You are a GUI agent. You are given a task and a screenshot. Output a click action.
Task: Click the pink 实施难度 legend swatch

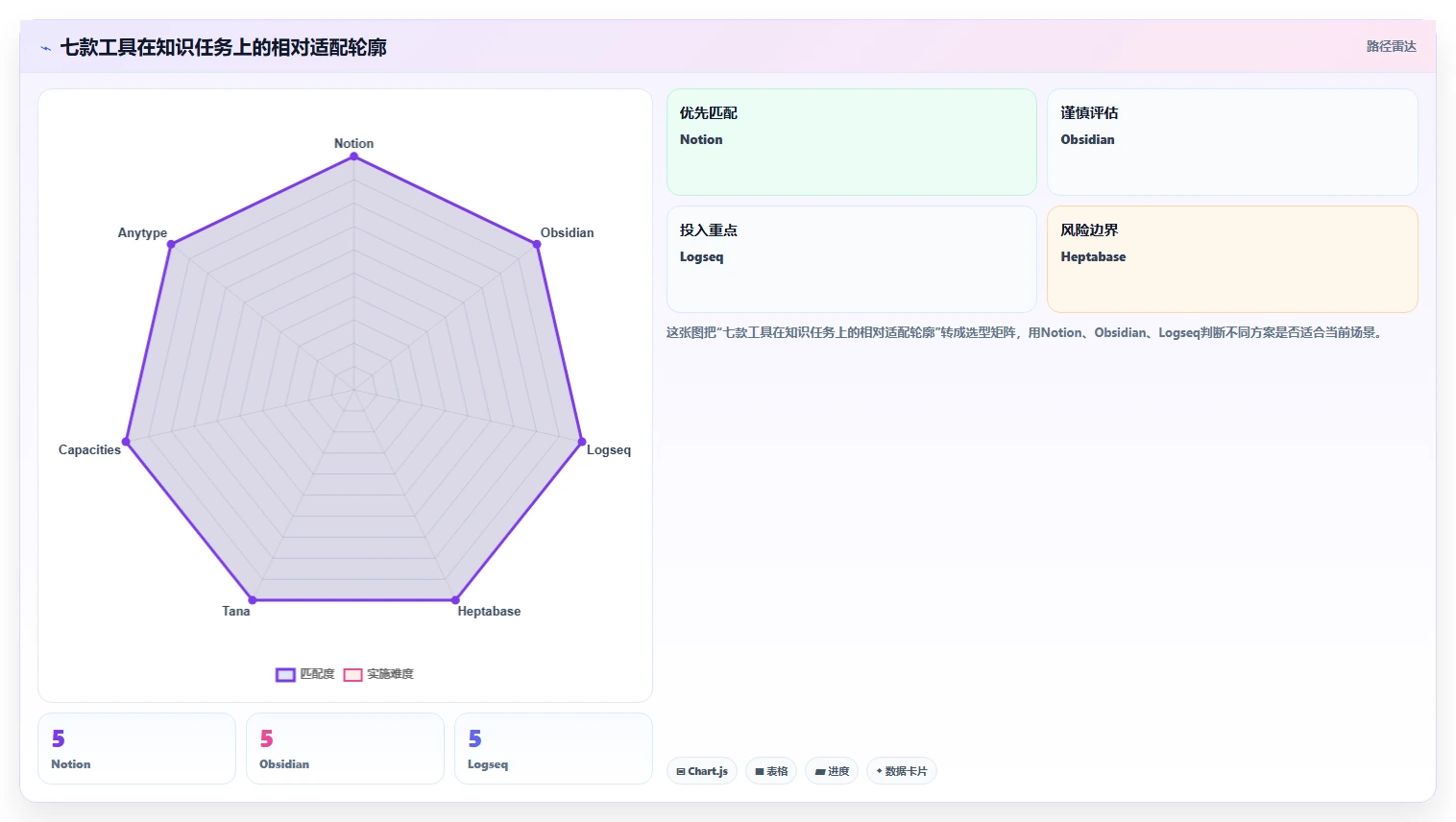(x=352, y=675)
